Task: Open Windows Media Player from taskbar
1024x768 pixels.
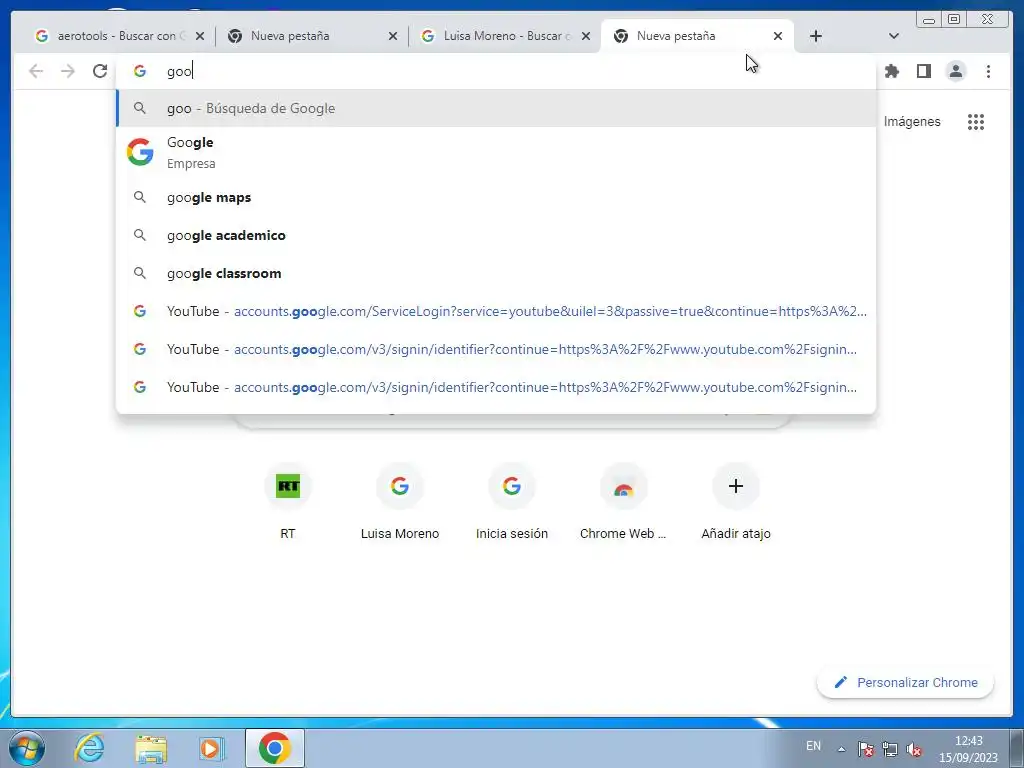Action: [212, 748]
